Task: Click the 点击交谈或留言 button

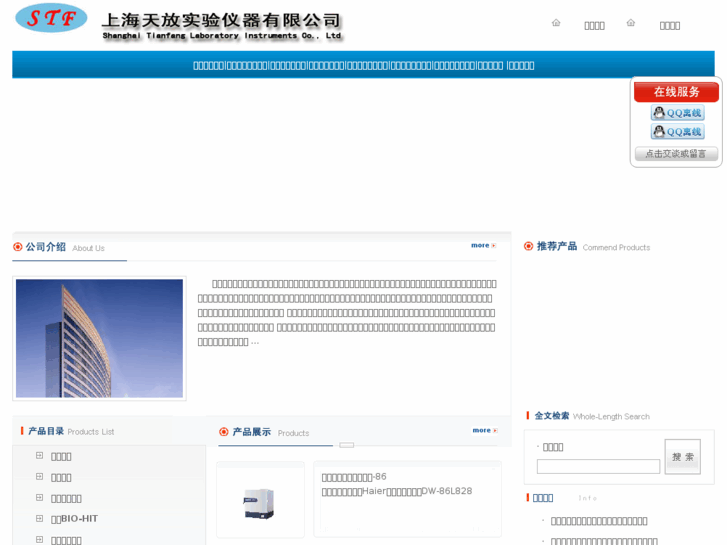Action: [x=676, y=154]
